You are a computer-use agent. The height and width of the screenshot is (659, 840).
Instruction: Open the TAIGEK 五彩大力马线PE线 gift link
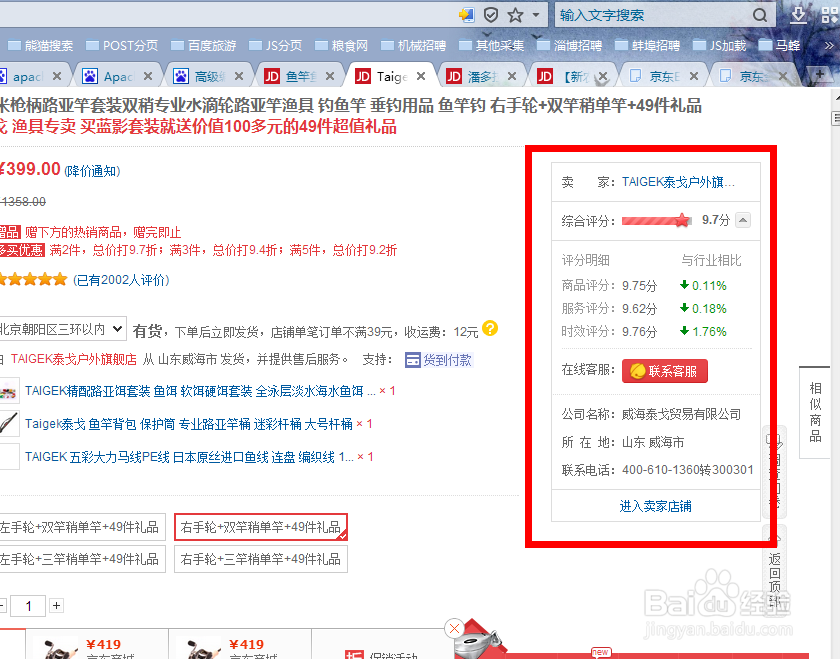click(x=189, y=457)
